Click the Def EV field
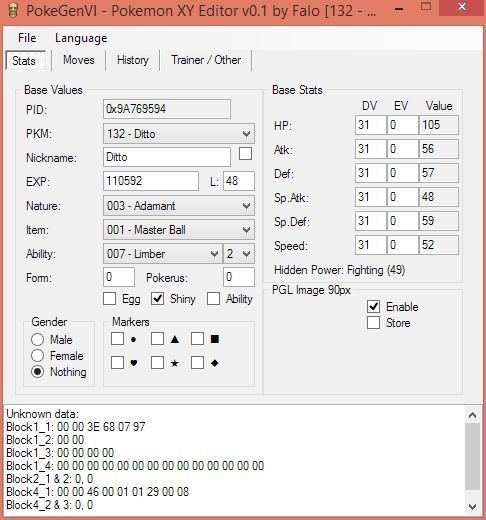 tap(403, 173)
